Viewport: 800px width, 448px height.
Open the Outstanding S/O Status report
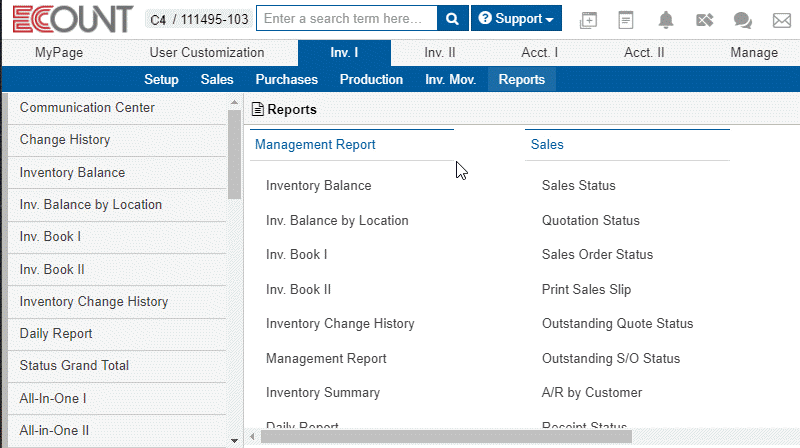611,359
